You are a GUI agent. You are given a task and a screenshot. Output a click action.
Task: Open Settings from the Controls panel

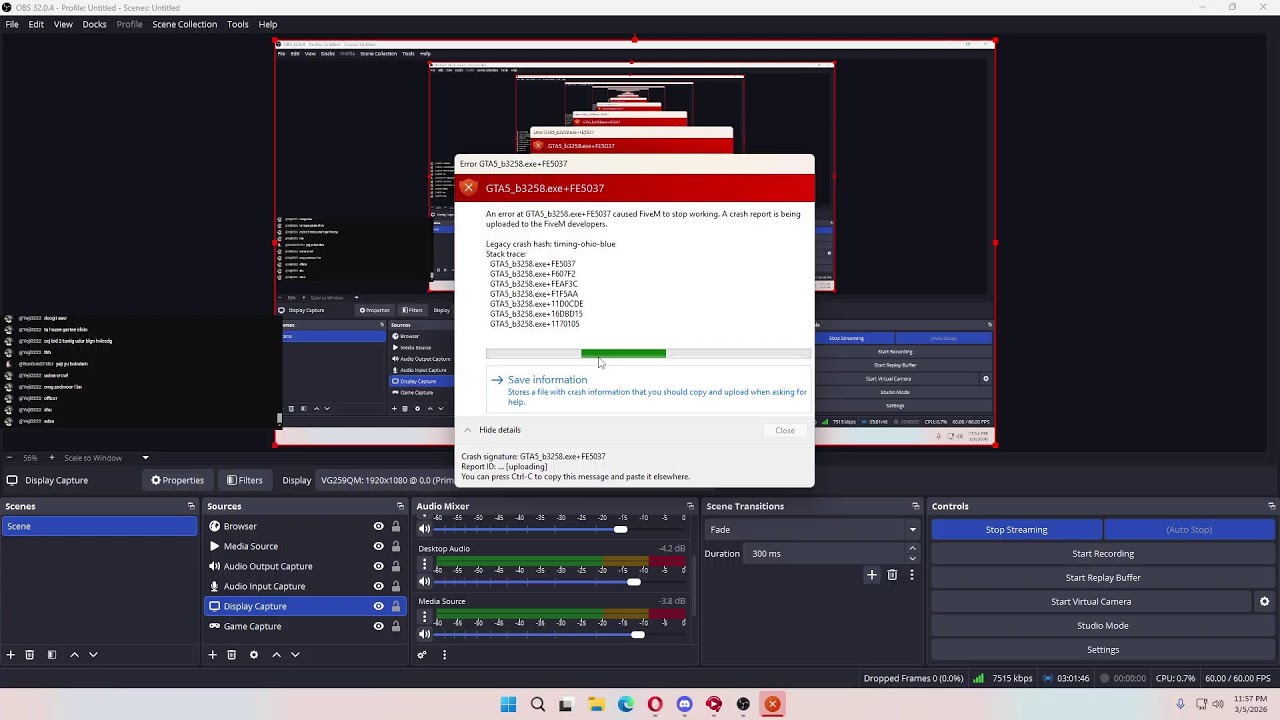coord(1103,650)
